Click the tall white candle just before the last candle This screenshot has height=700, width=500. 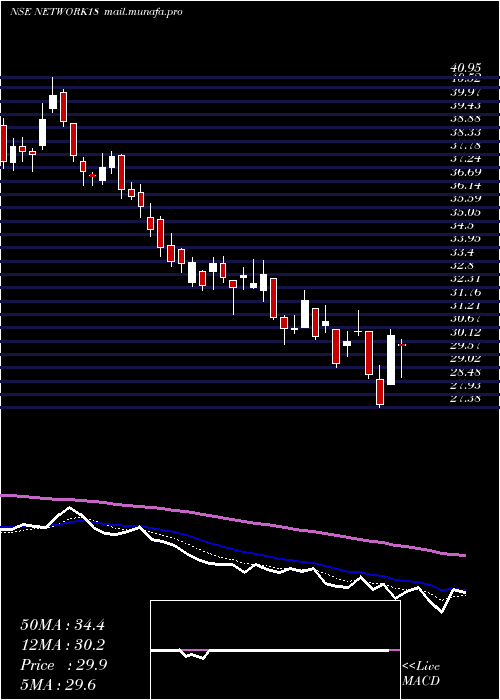[x=391, y=358]
